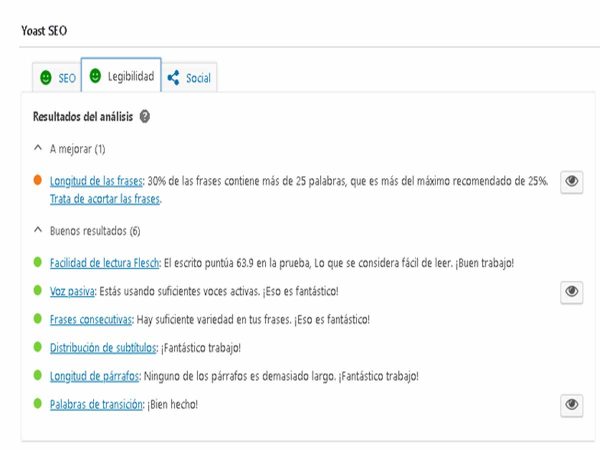The image size is (600, 450).
Task: Open the Social tab
Action: (189, 78)
